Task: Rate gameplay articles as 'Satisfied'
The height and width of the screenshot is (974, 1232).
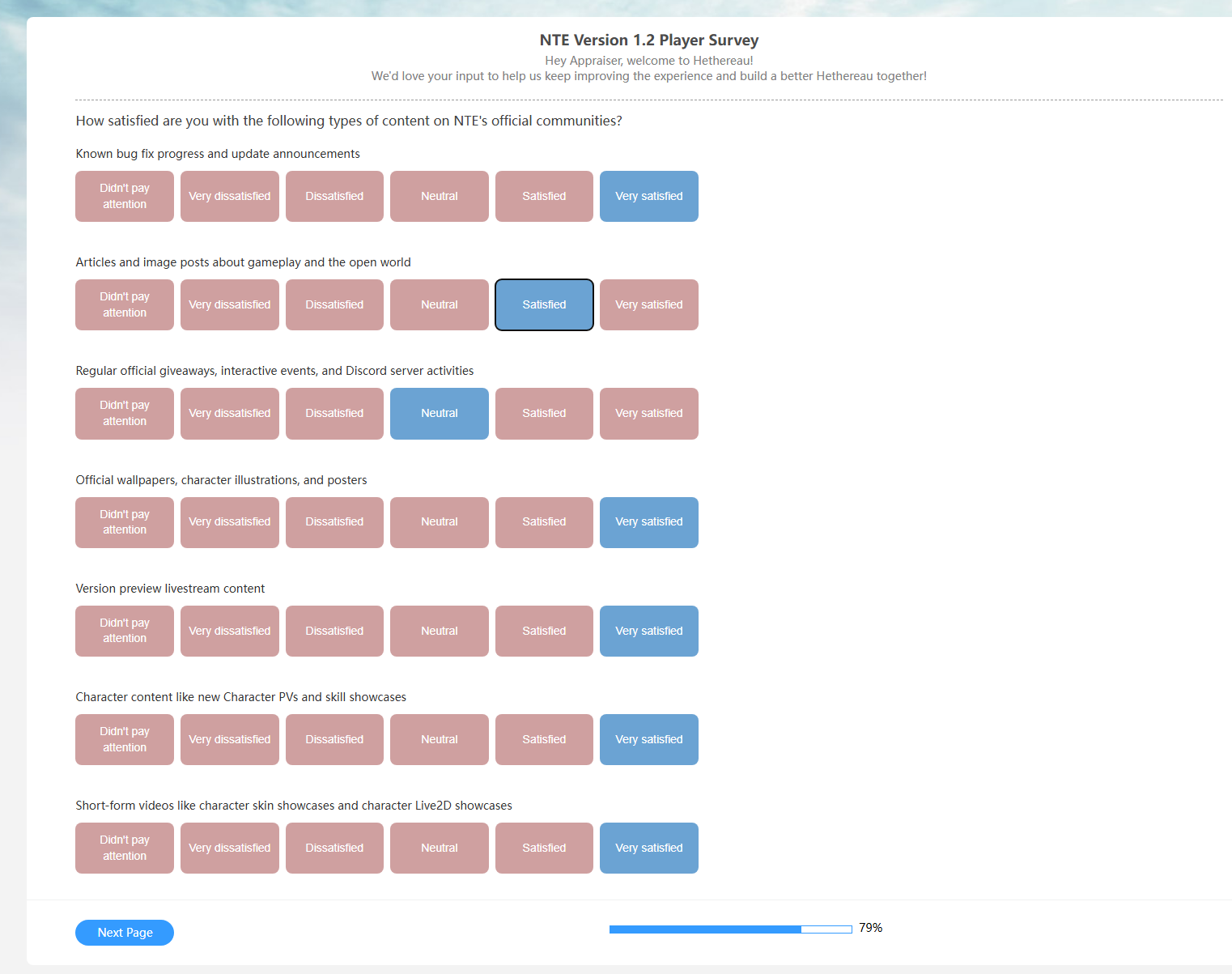Action: click(x=544, y=304)
